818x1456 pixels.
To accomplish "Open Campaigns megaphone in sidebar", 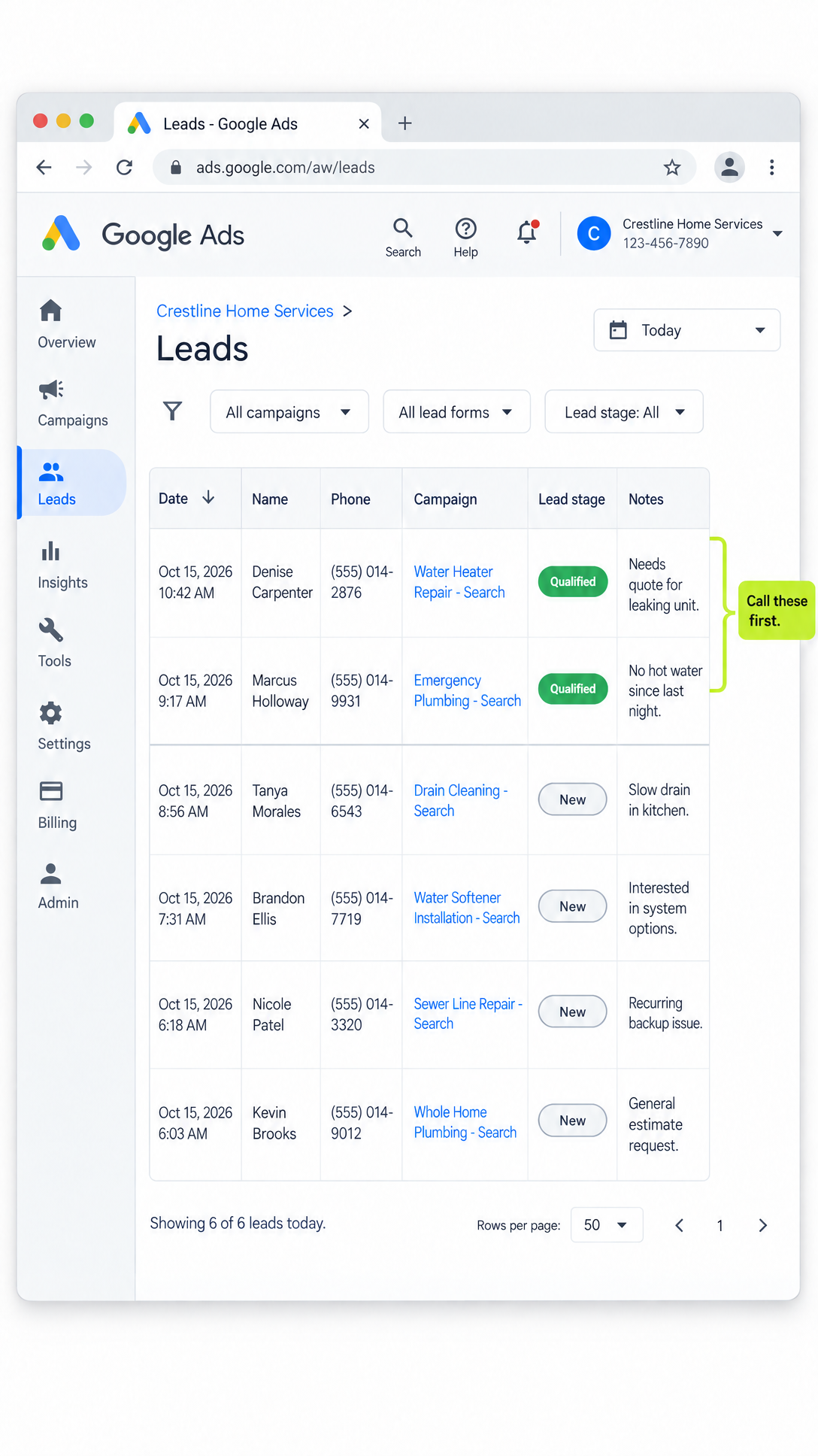I will click(x=72, y=403).
